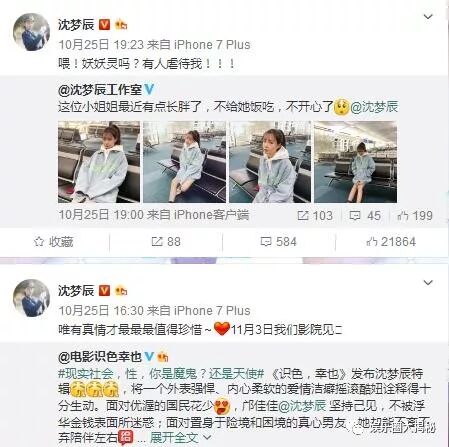The height and width of the screenshot is (447, 449).
Task: Click the star icon beside 收藏
Action: point(39,241)
